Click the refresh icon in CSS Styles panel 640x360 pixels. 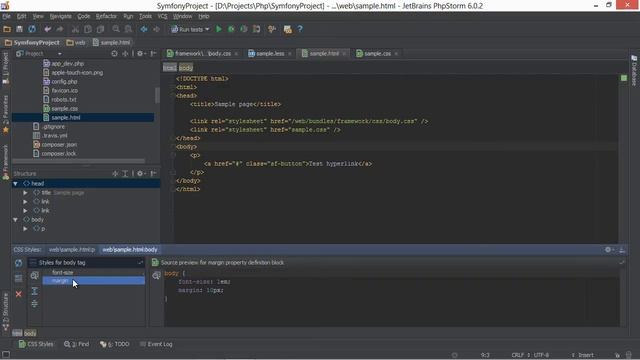tap(18, 263)
